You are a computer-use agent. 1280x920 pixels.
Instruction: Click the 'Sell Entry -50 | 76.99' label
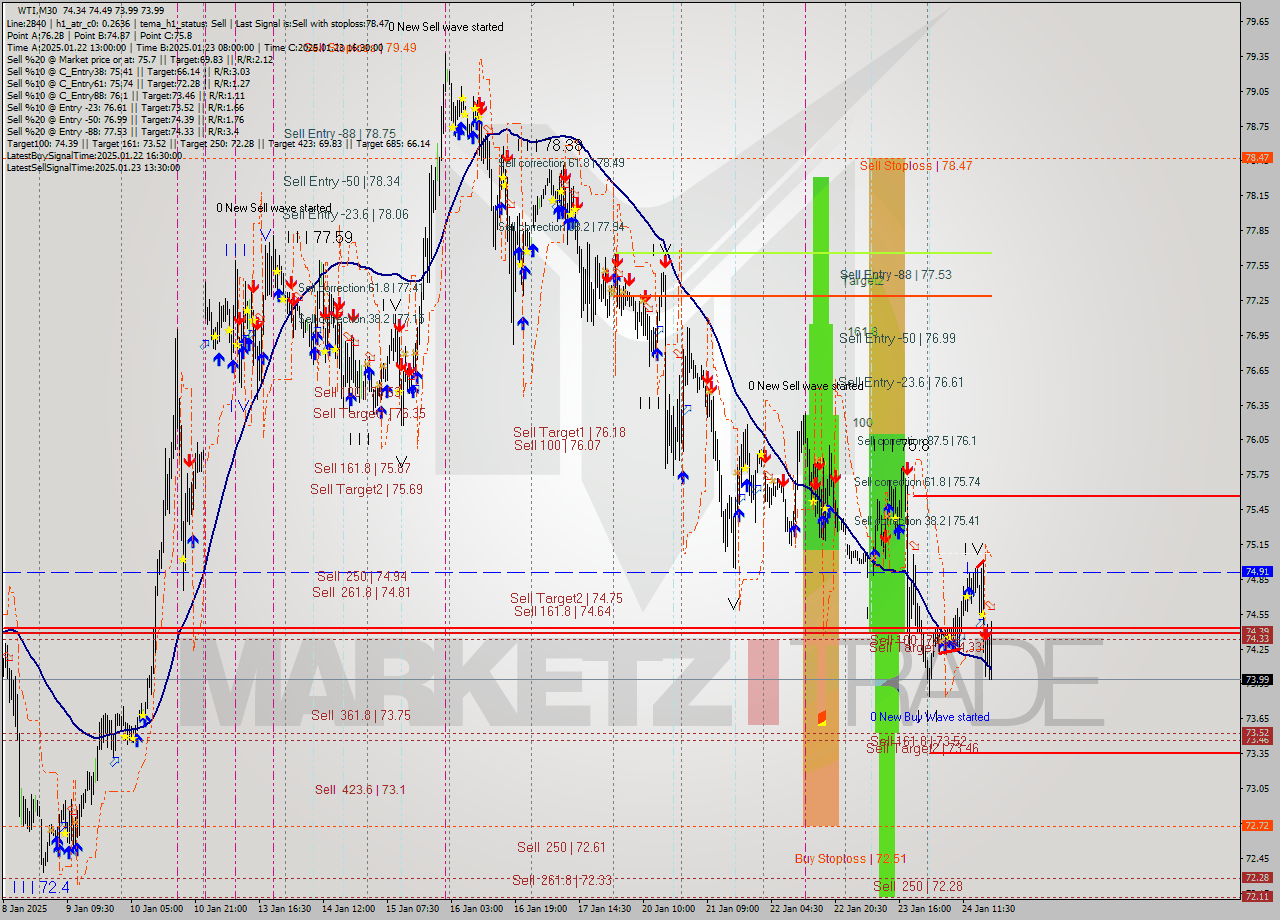click(897, 339)
